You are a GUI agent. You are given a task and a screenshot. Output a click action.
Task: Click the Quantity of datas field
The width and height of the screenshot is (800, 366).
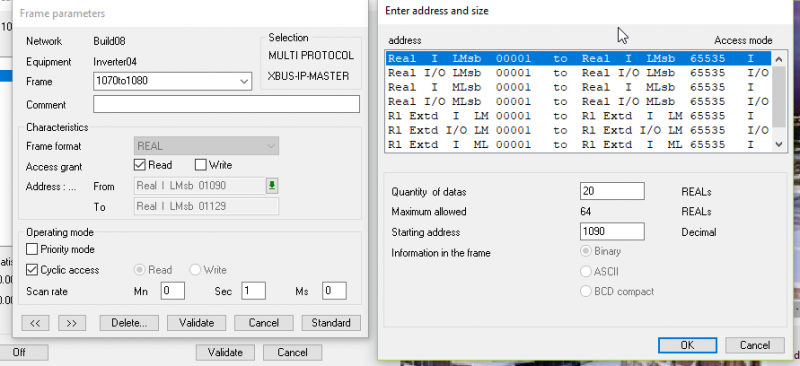pos(612,191)
